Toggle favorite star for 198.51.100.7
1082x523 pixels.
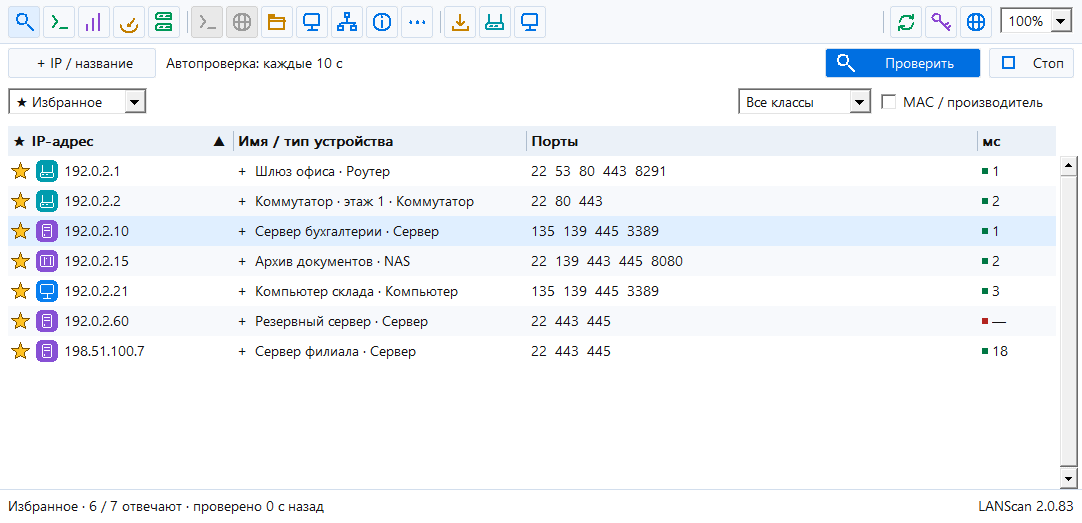pos(21,351)
